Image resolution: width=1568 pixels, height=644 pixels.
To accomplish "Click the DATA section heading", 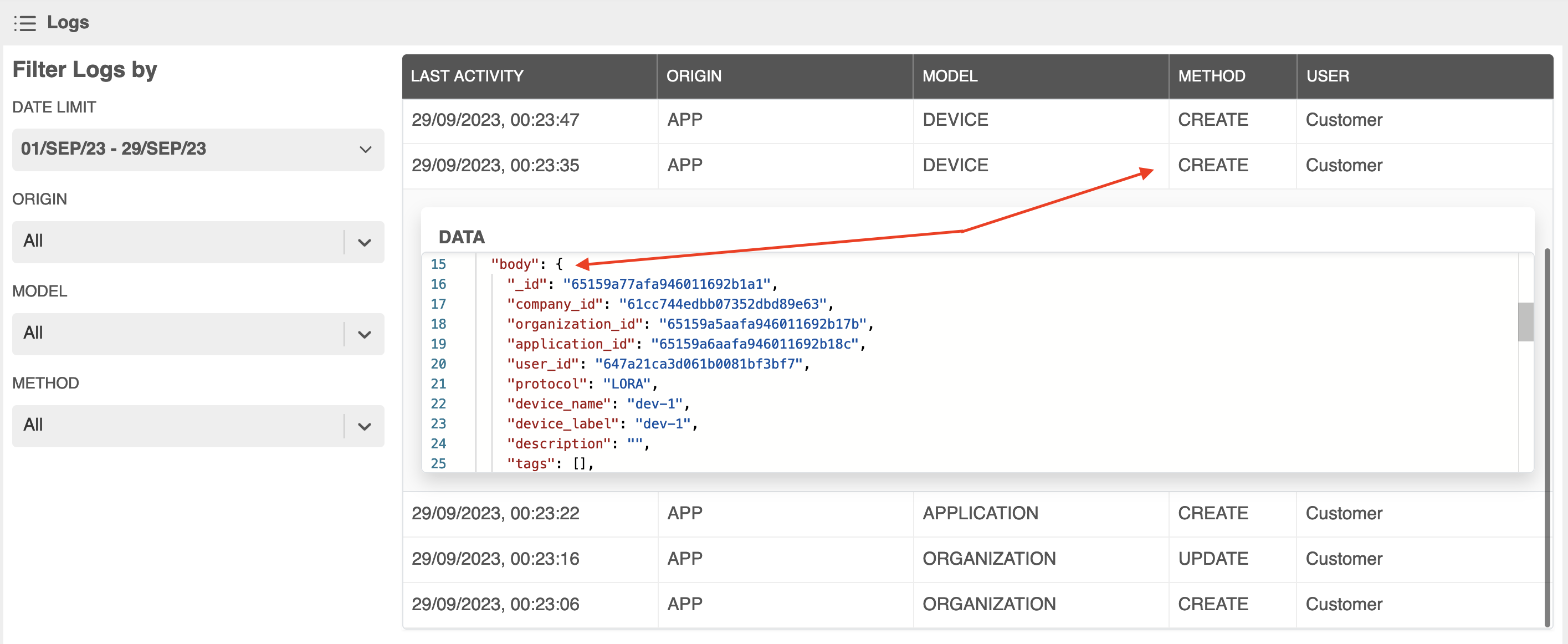I will point(462,237).
